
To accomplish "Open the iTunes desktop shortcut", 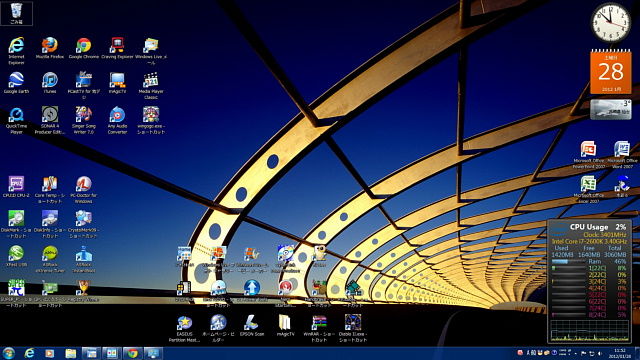I will [x=50, y=83].
